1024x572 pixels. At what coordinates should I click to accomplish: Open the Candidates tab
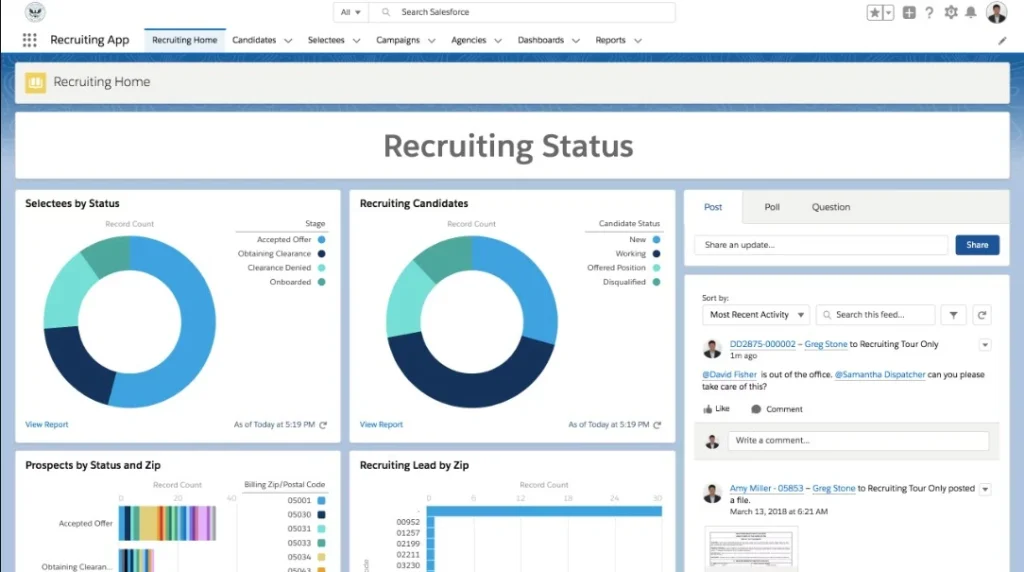254,40
